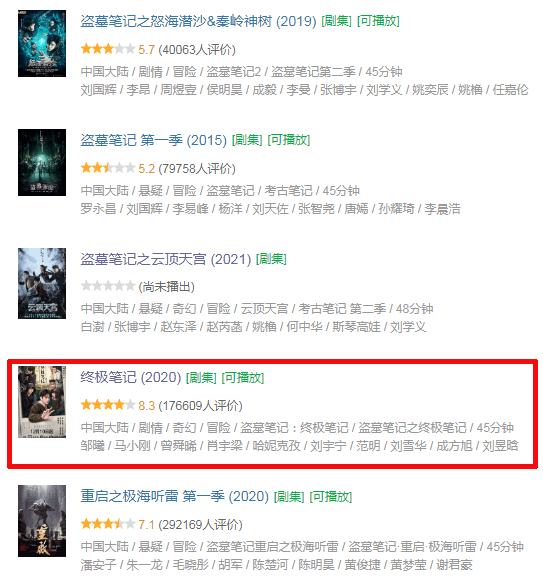Click star rating icons of 怒海潜沙&秦岭神树
The image size is (543, 580).
[x=108, y=49]
